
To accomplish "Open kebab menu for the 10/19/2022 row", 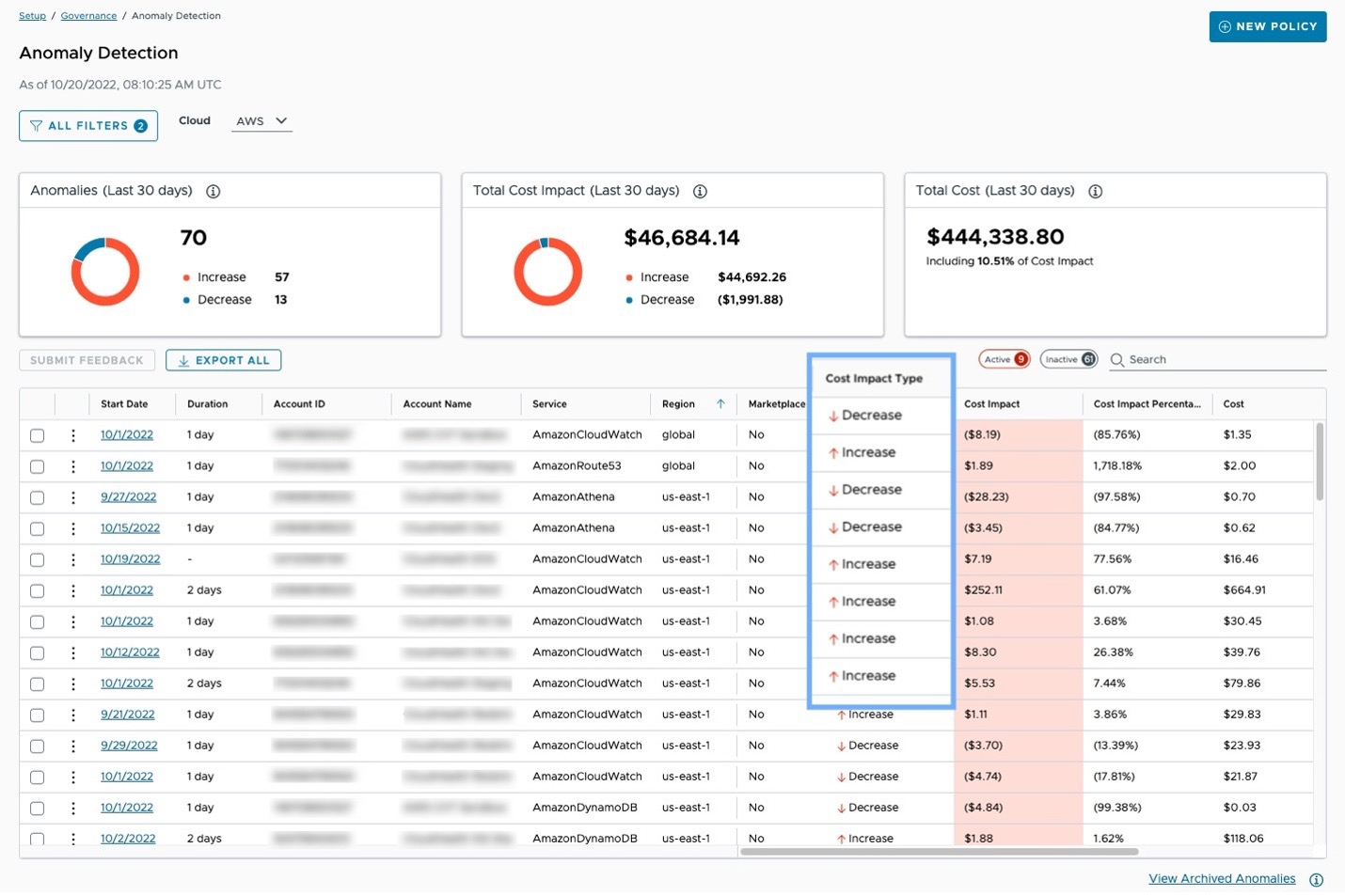I will pyautogui.click(x=73, y=559).
